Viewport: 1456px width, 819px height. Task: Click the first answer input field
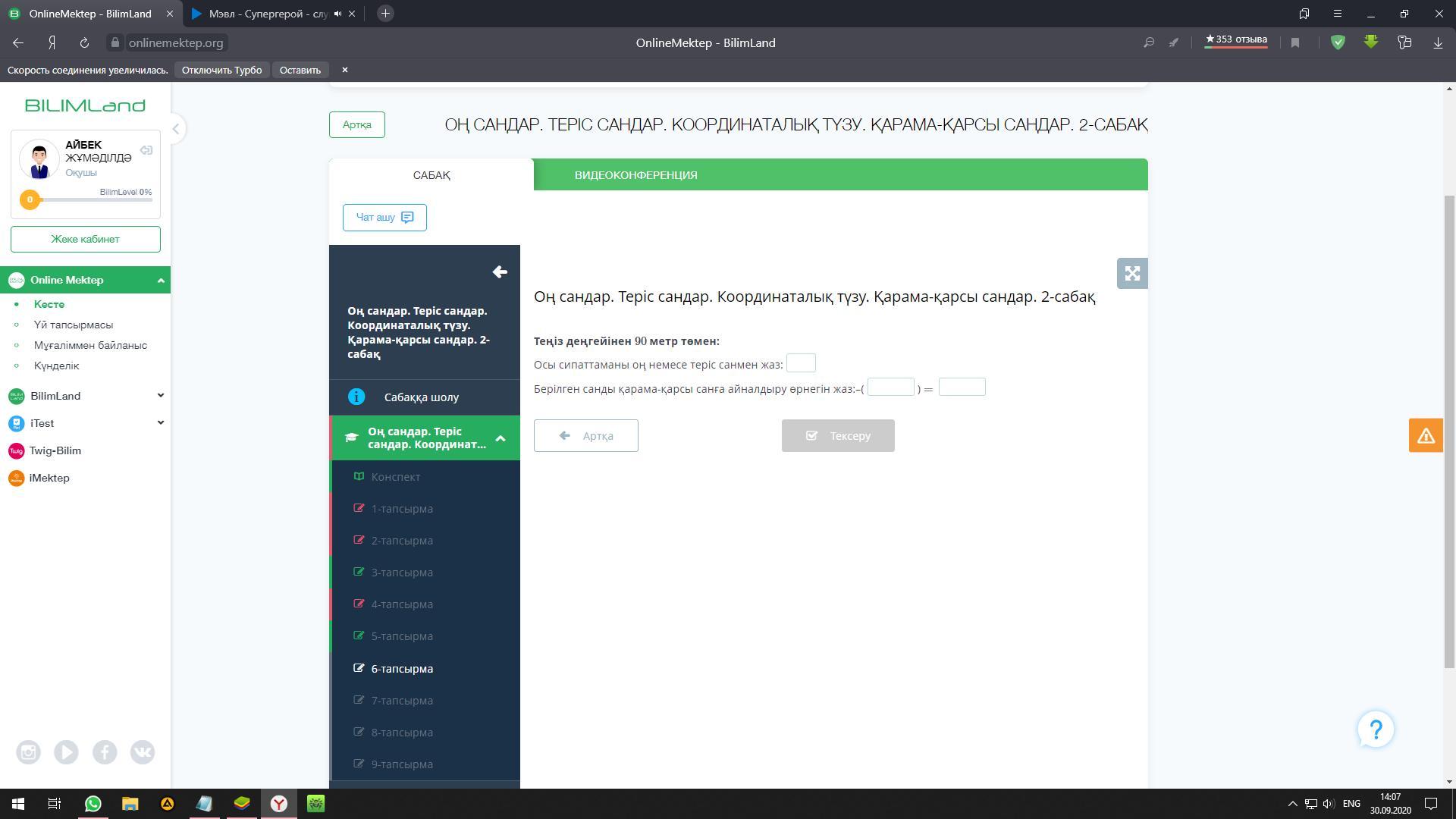801,363
